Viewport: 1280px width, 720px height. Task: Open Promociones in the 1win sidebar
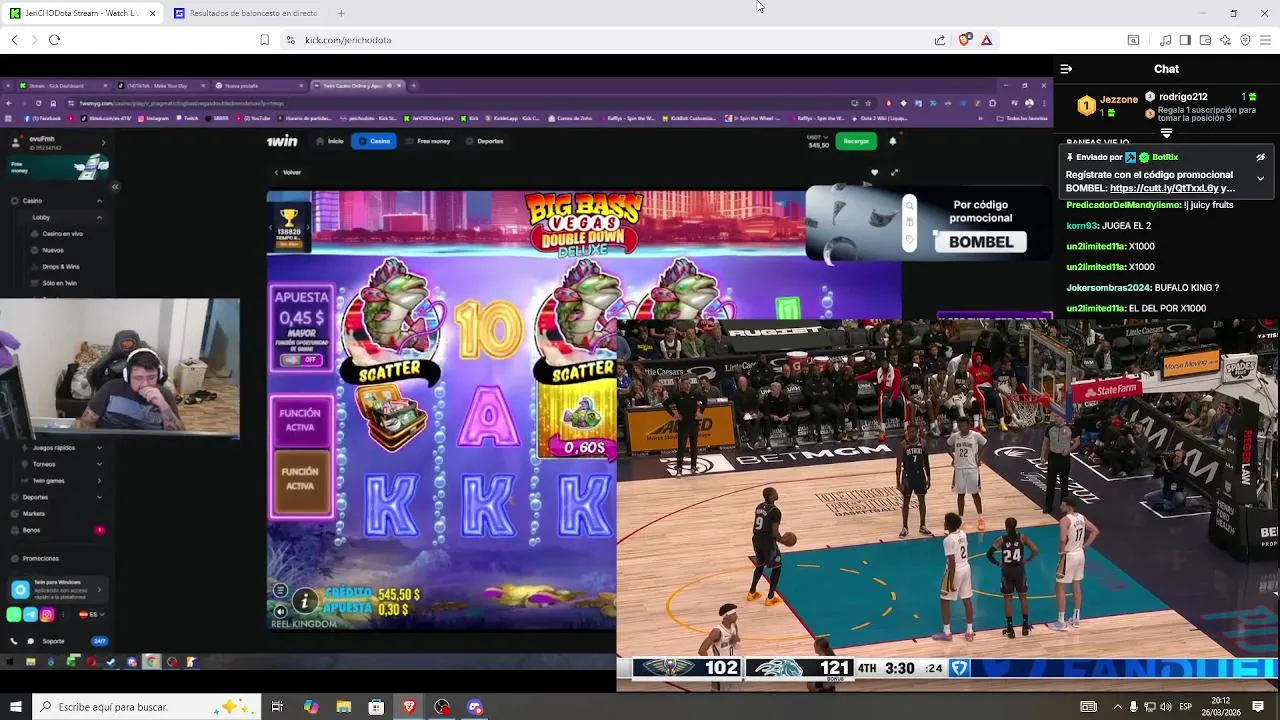pos(40,558)
